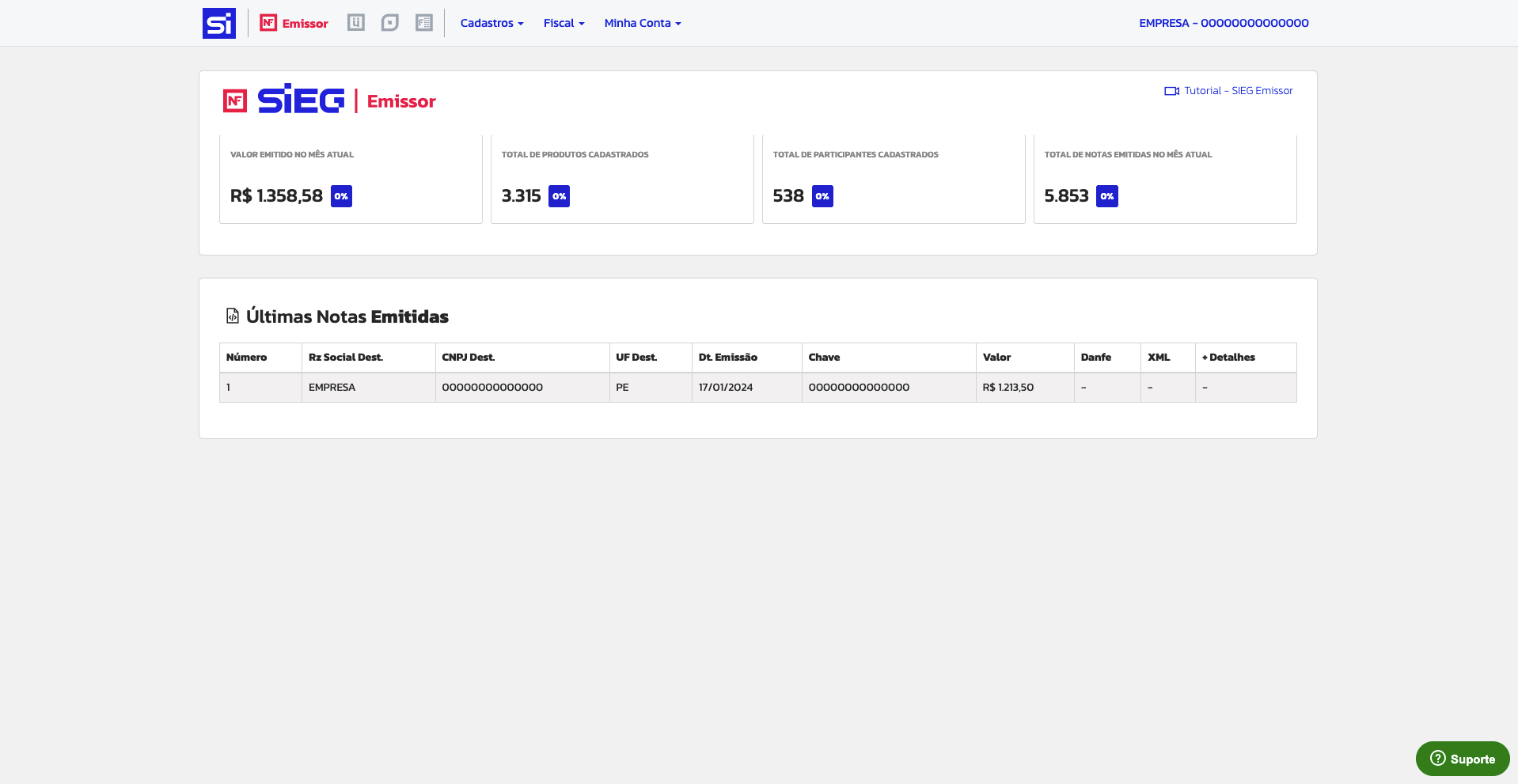This screenshot has height=784, width=1518.
Task: Click the document icon beside Últimas Notas Emitidas
Action: (x=233, y=316)
